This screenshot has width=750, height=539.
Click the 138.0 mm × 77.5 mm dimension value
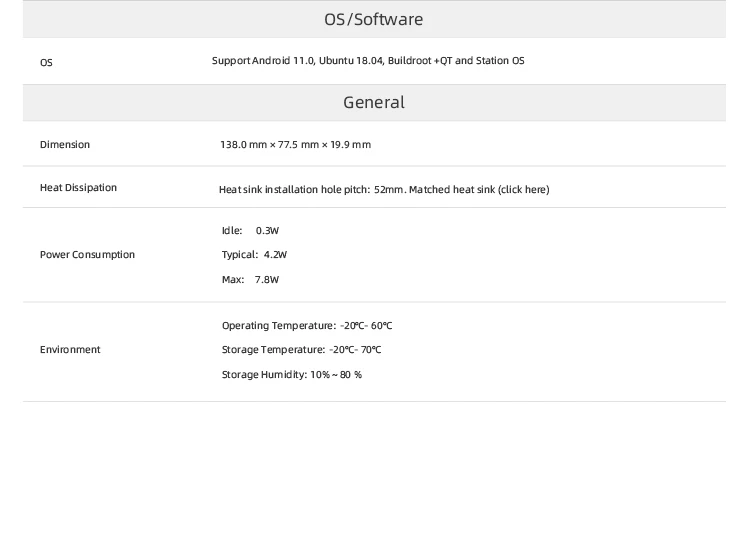[295, 145]
